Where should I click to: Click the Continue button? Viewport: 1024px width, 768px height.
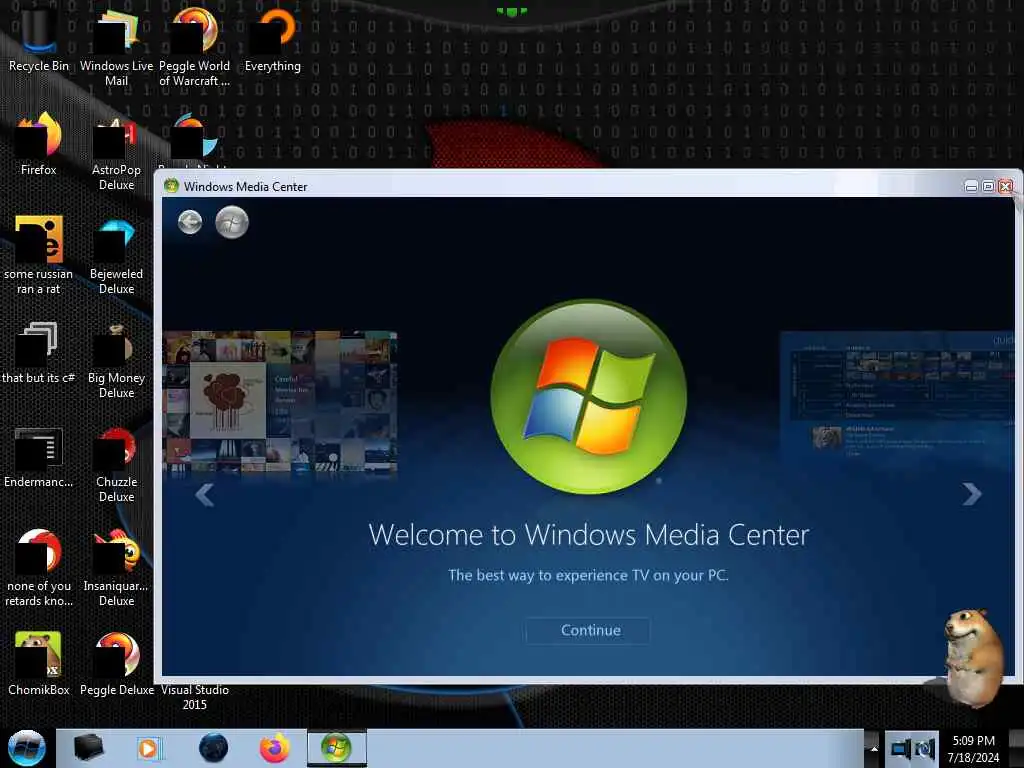588,630
